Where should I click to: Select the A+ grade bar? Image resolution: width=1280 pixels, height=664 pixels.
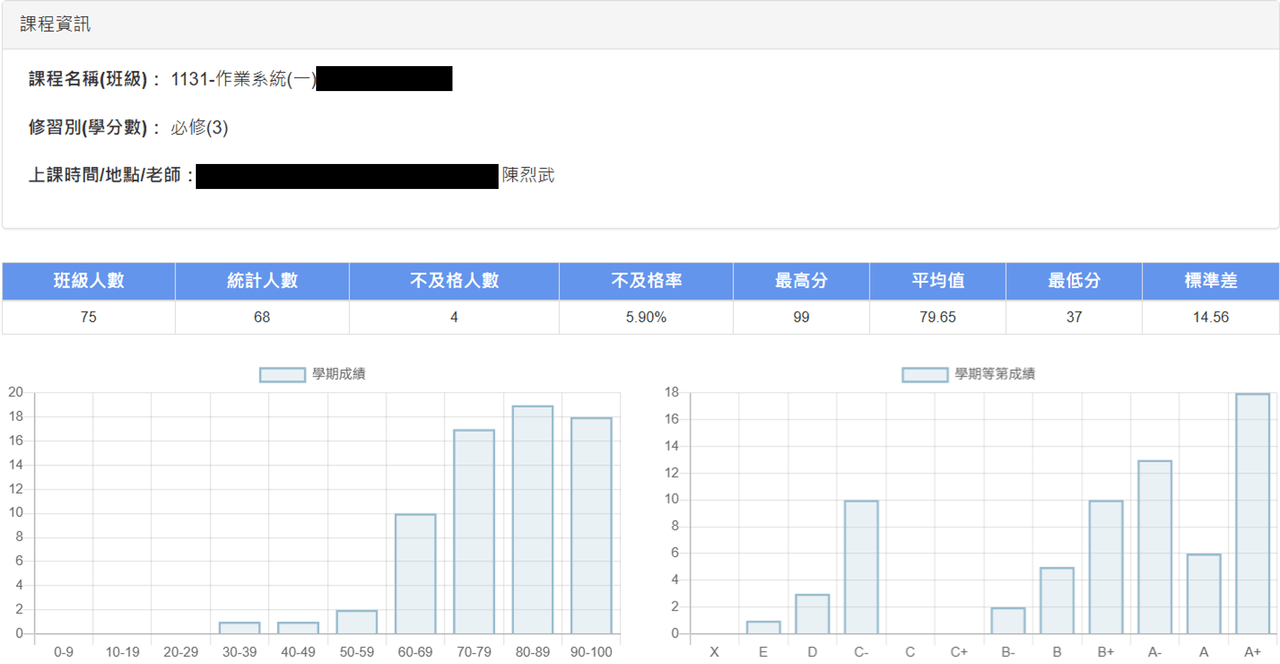1253,514
